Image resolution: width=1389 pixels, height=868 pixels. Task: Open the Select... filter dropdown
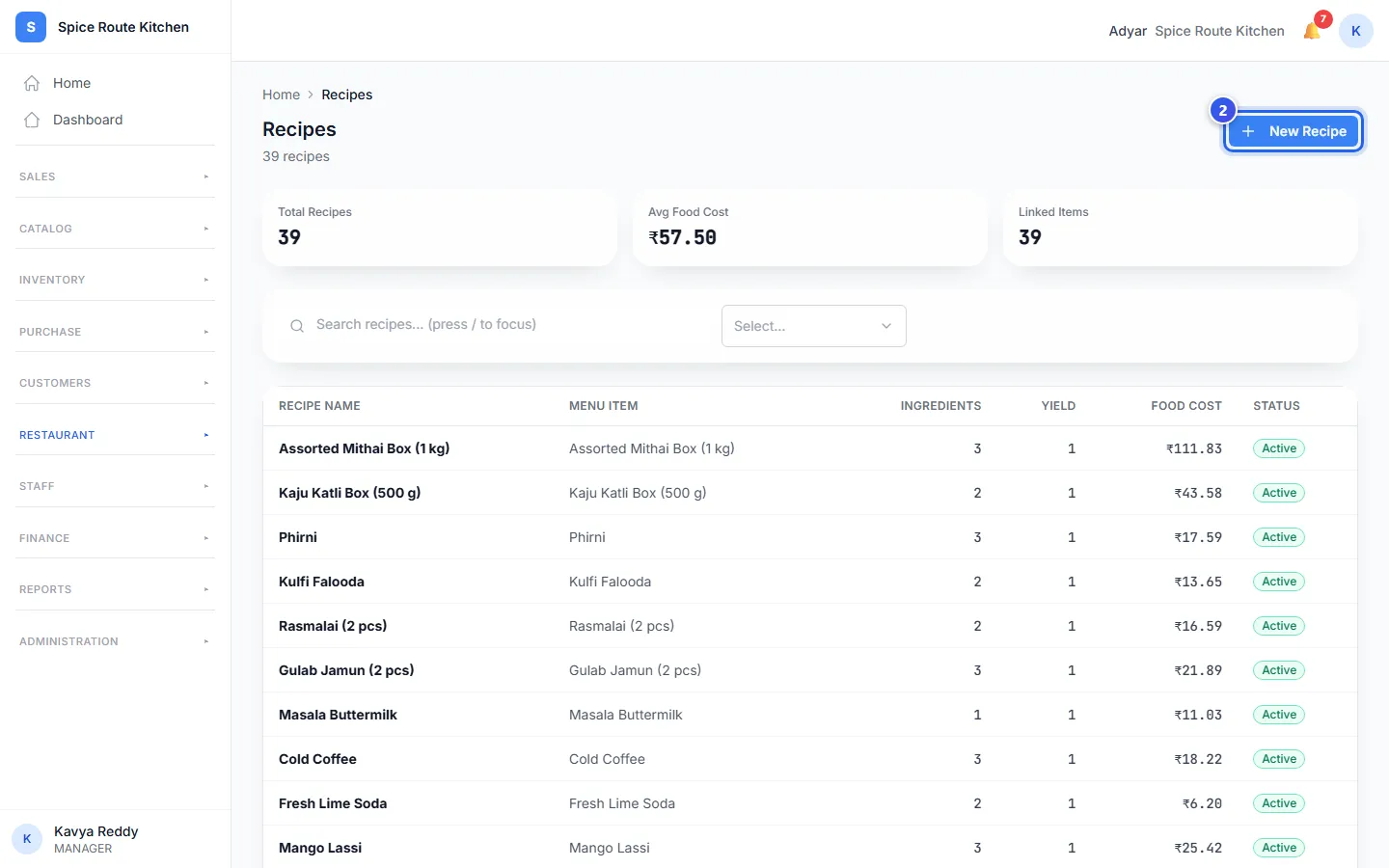(x=813, y=326)
